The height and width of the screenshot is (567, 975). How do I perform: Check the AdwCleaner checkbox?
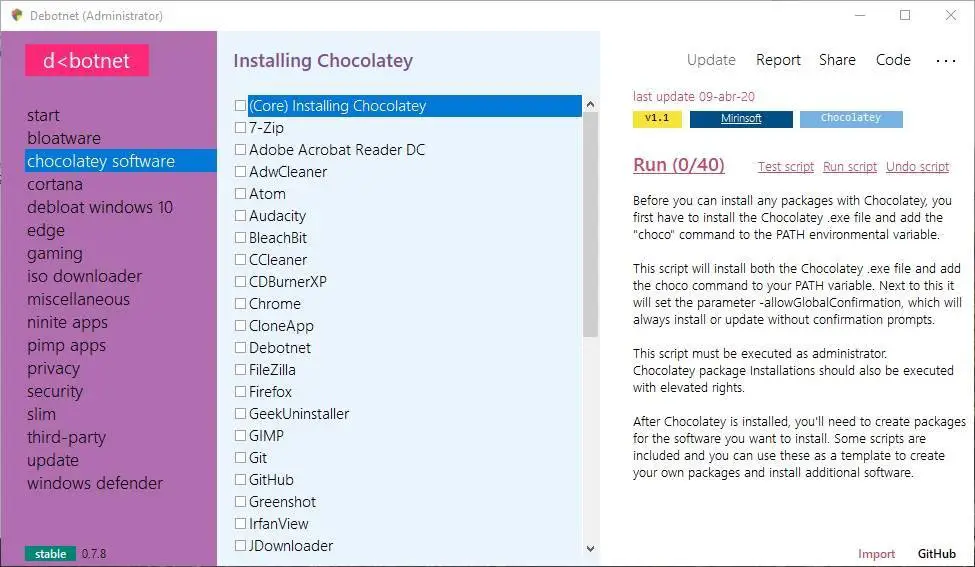(240, 172)
